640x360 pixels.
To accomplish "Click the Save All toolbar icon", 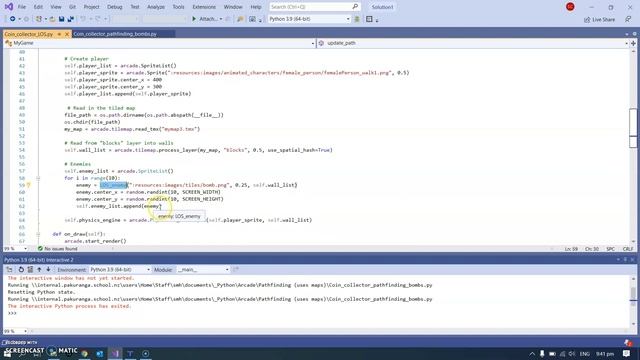I will [71, 19].
